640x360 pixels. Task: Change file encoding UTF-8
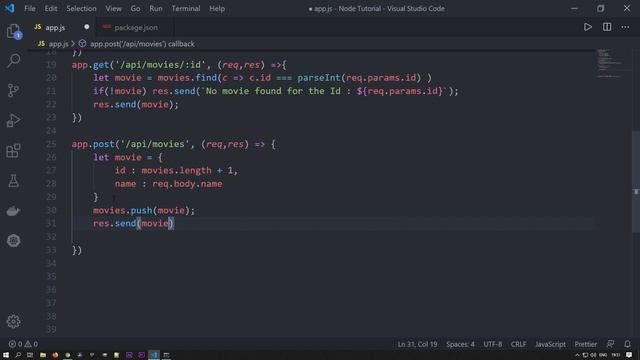coord(493,344)
